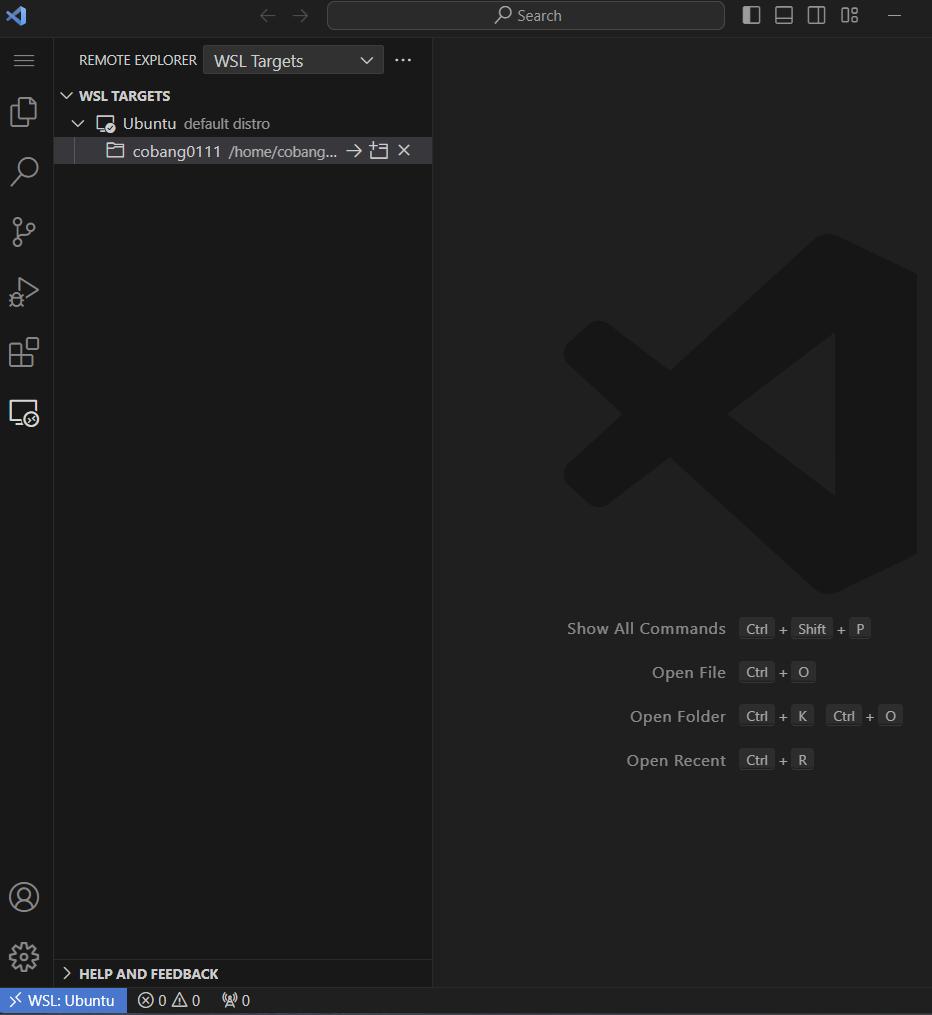The width and height of the screenshot is (932, 1015).
Task: Open the hamburger application menu
Action: [24, 60]
